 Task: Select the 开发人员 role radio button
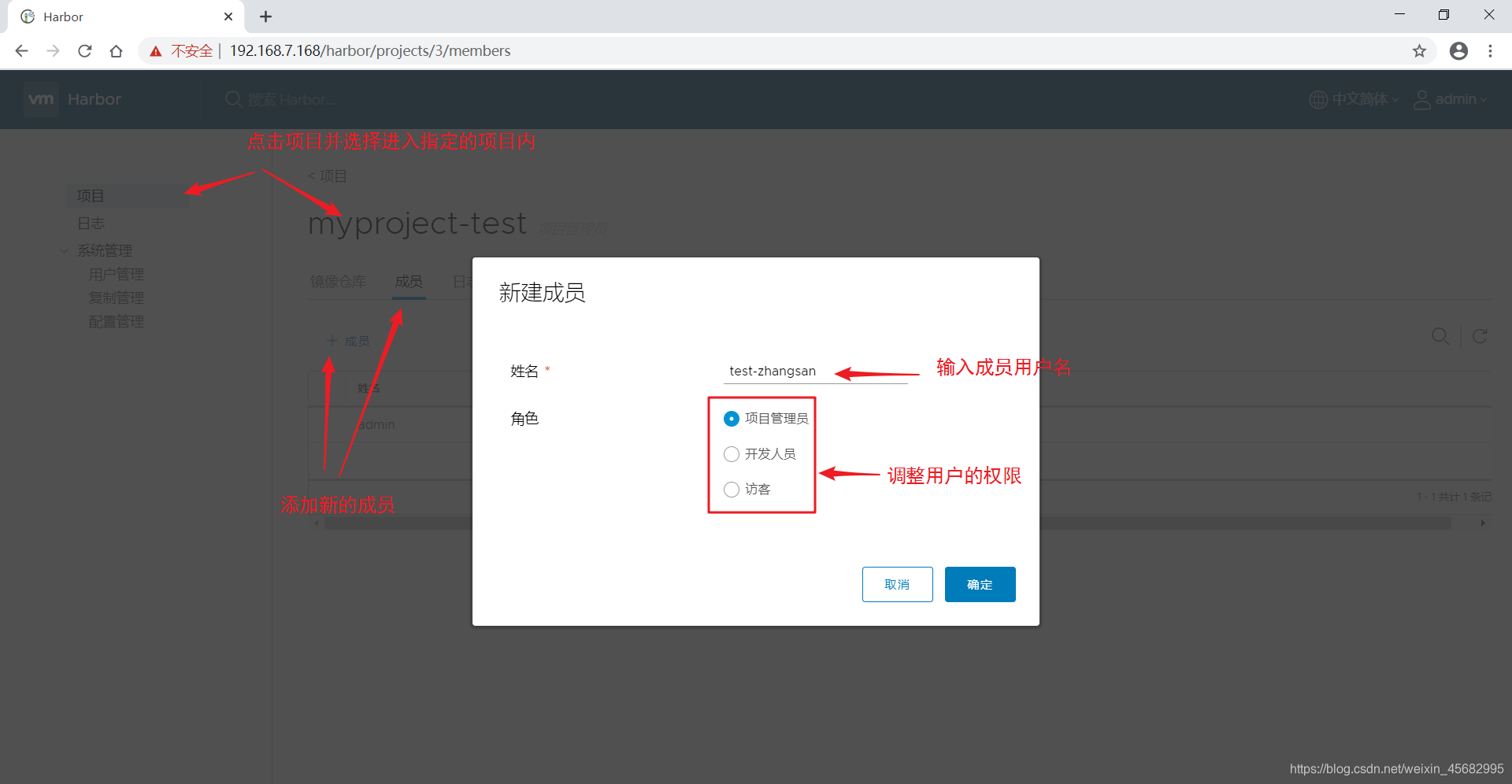point(731,454)
